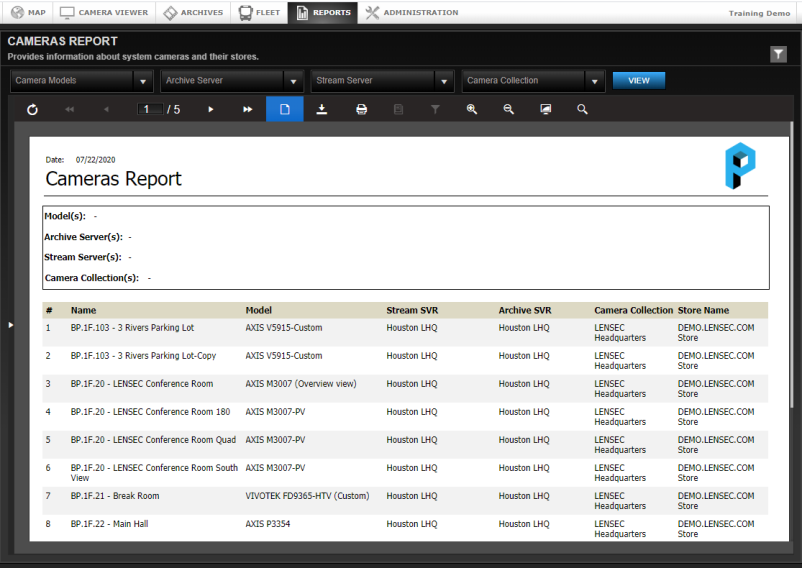
Task: Click 'AXIS M3007 (Overview view)' model cell
Action: (301, 384)
